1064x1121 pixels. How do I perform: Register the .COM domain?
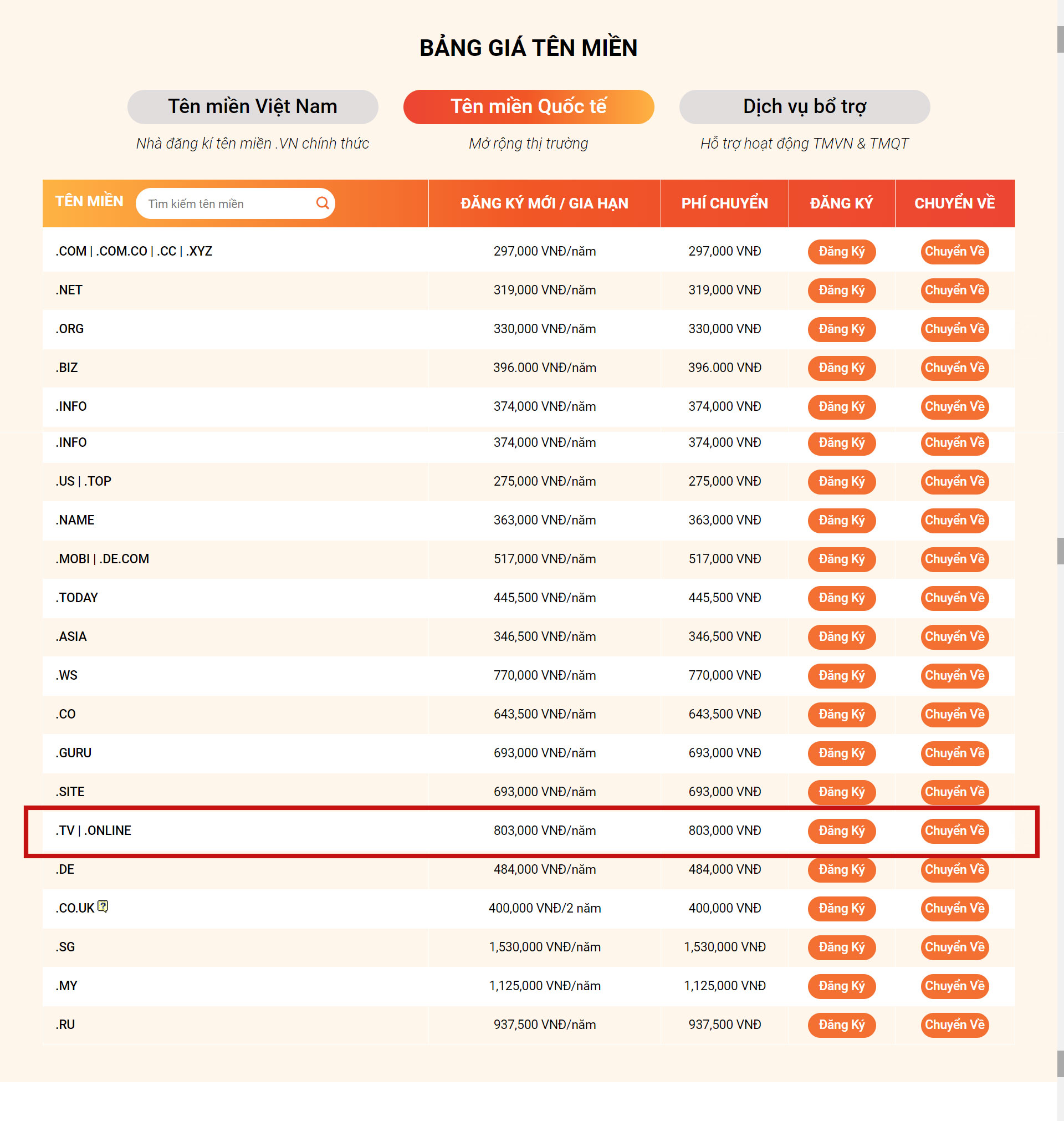tap(841, 251)
